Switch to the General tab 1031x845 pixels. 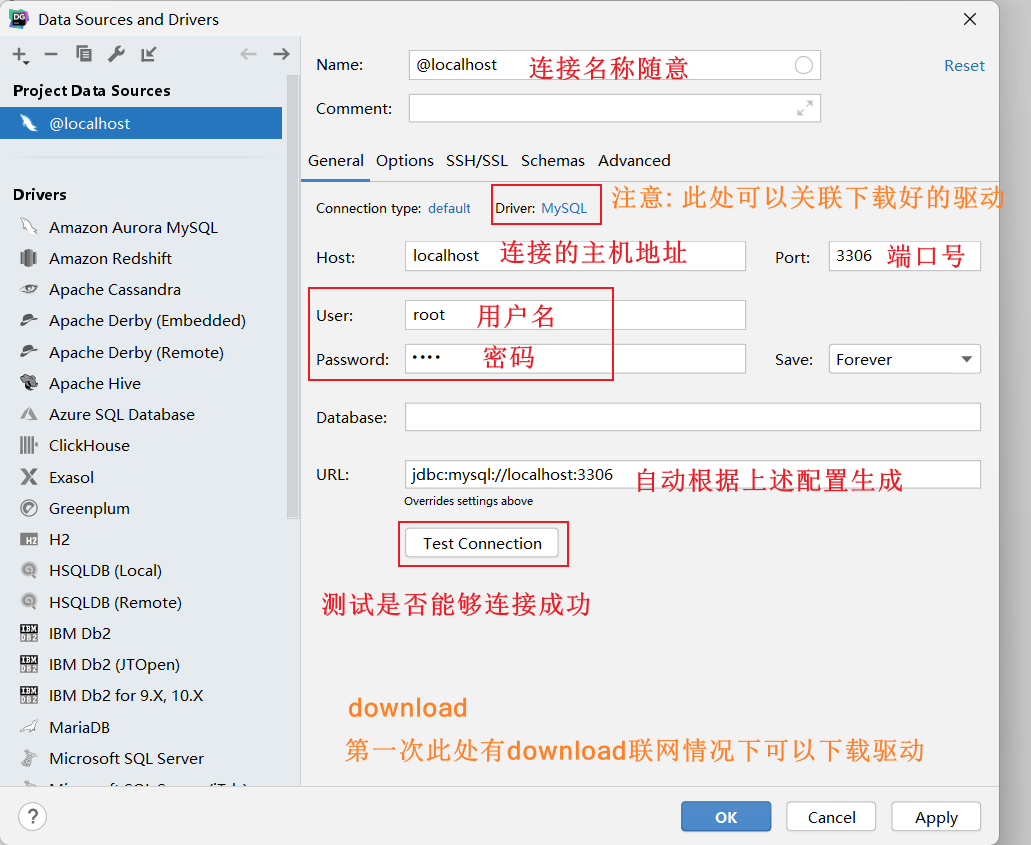coord(335,160)
